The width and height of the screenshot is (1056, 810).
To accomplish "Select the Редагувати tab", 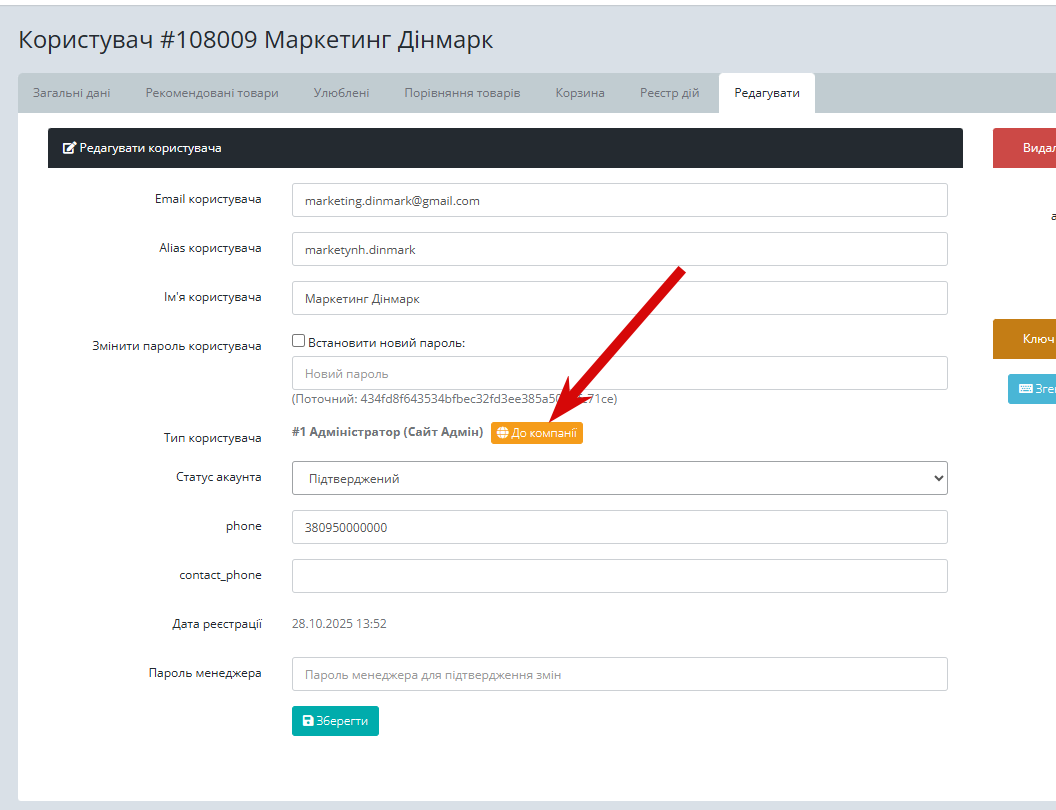I will point(767,93).
